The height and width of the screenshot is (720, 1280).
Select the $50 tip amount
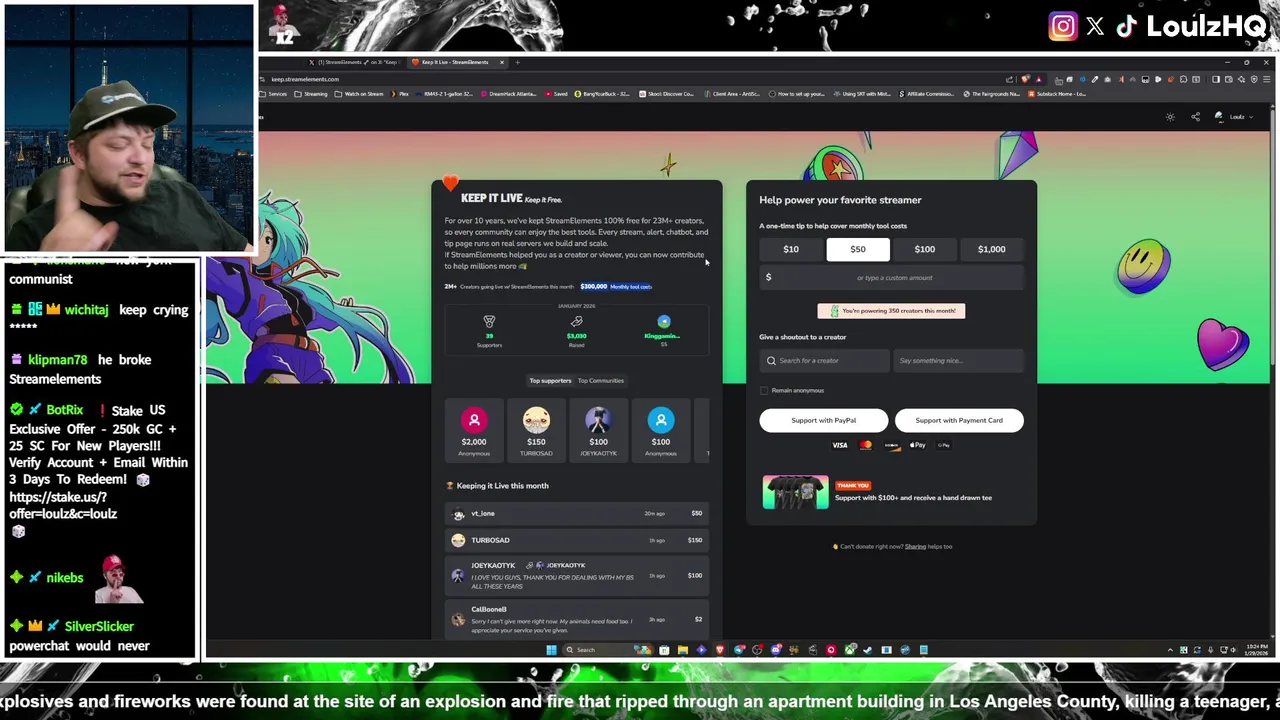tap(858, 249)
